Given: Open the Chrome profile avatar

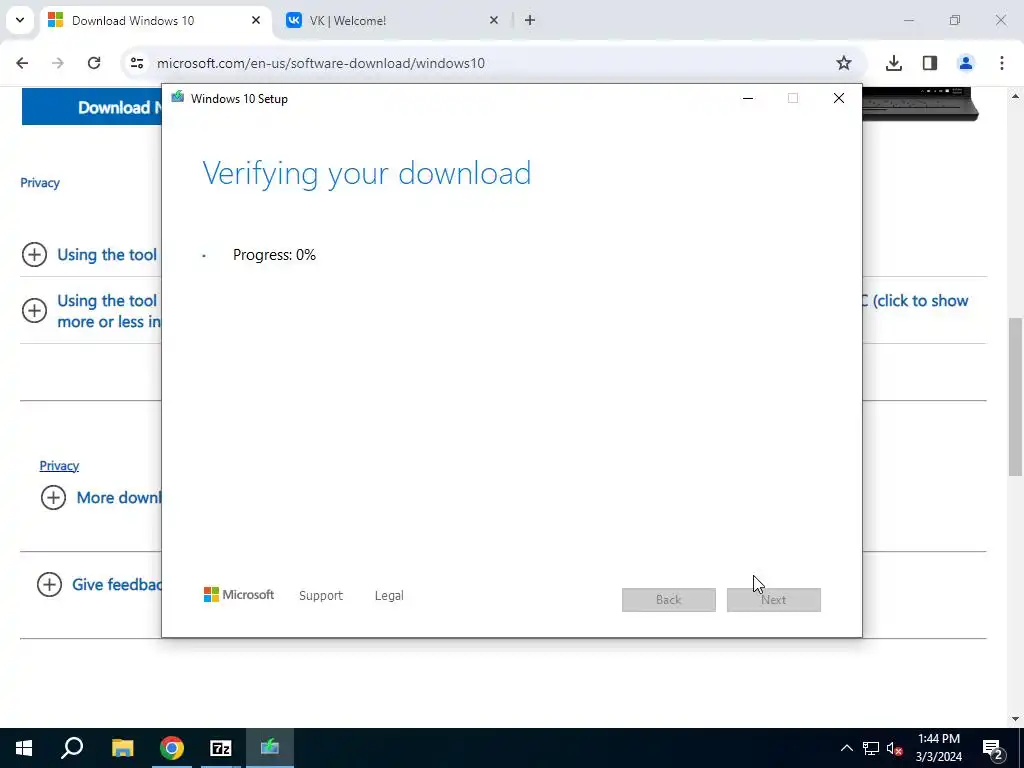Looking at the screenshot, I should [965, 63].
